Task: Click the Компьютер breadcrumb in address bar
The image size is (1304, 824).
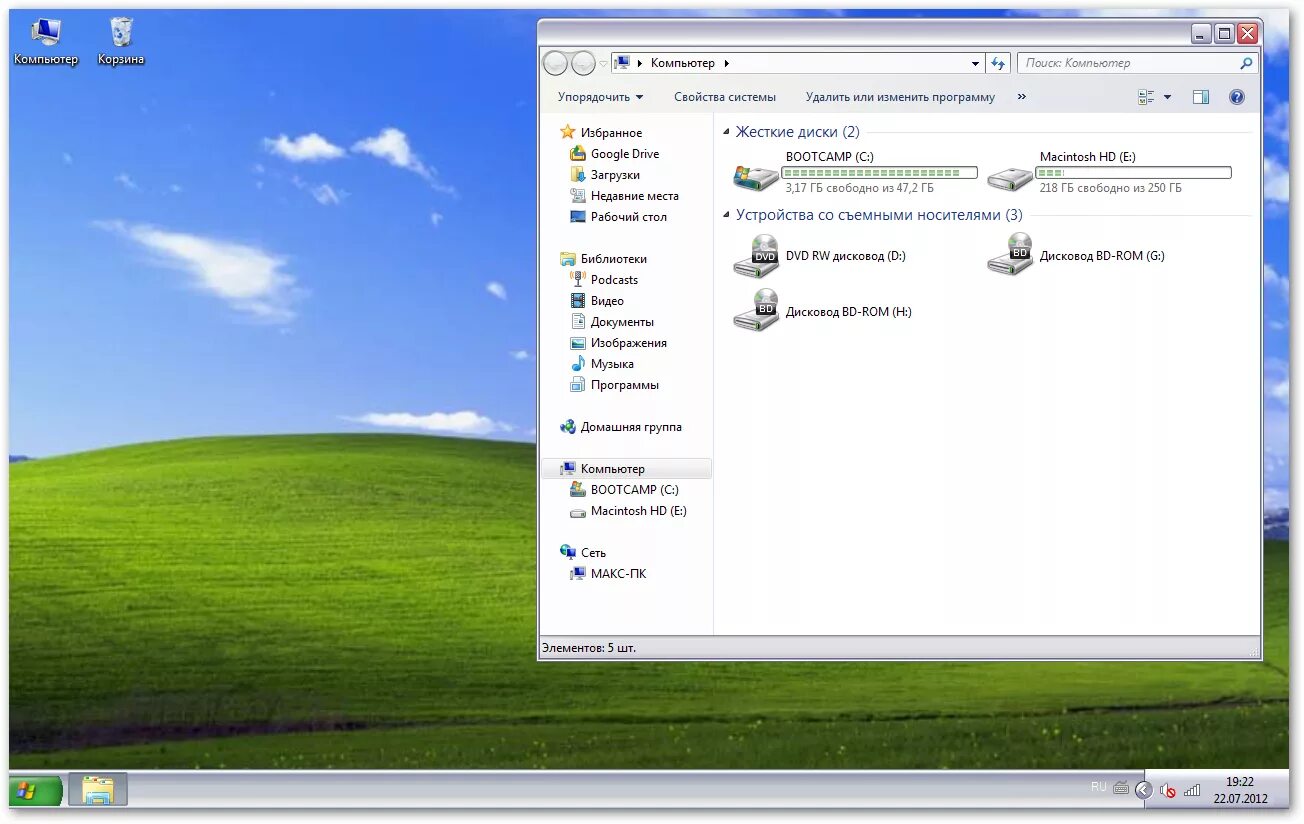Action: point(683,63)
